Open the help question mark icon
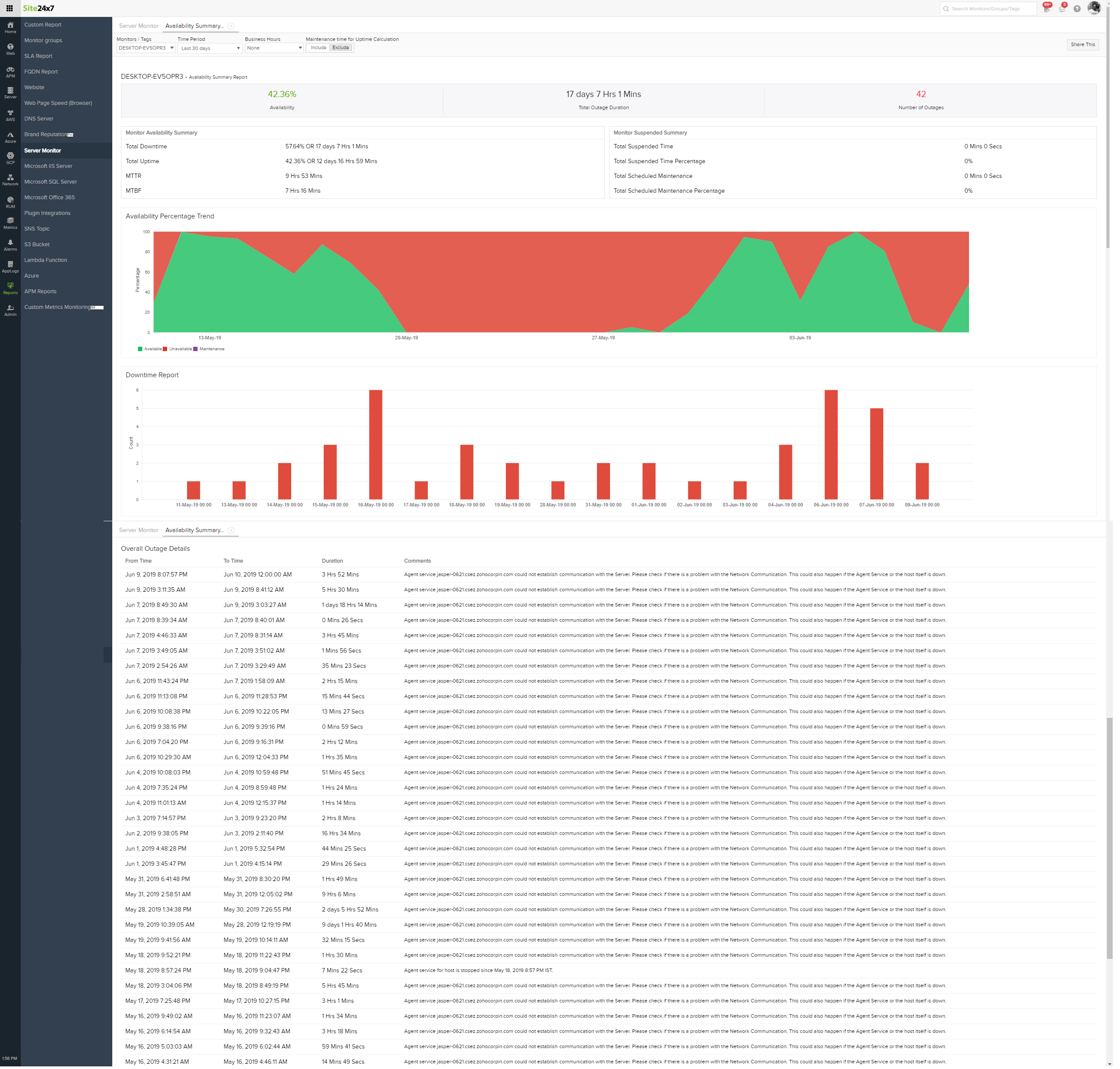 pos(1076,9)
